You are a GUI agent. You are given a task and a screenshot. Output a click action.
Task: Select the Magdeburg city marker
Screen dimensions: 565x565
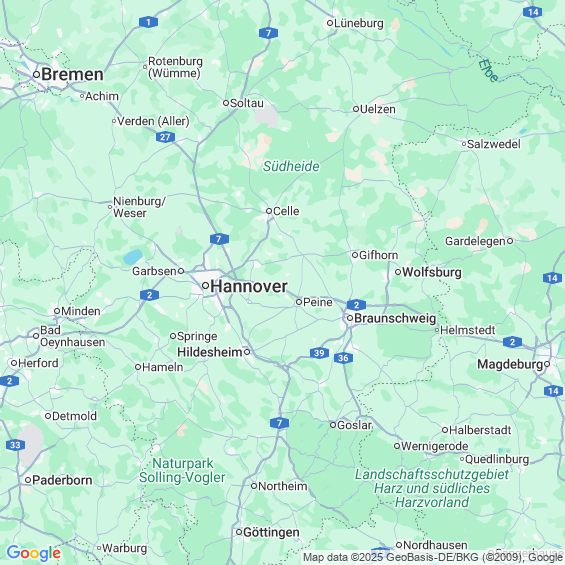(x=547, y=364)
